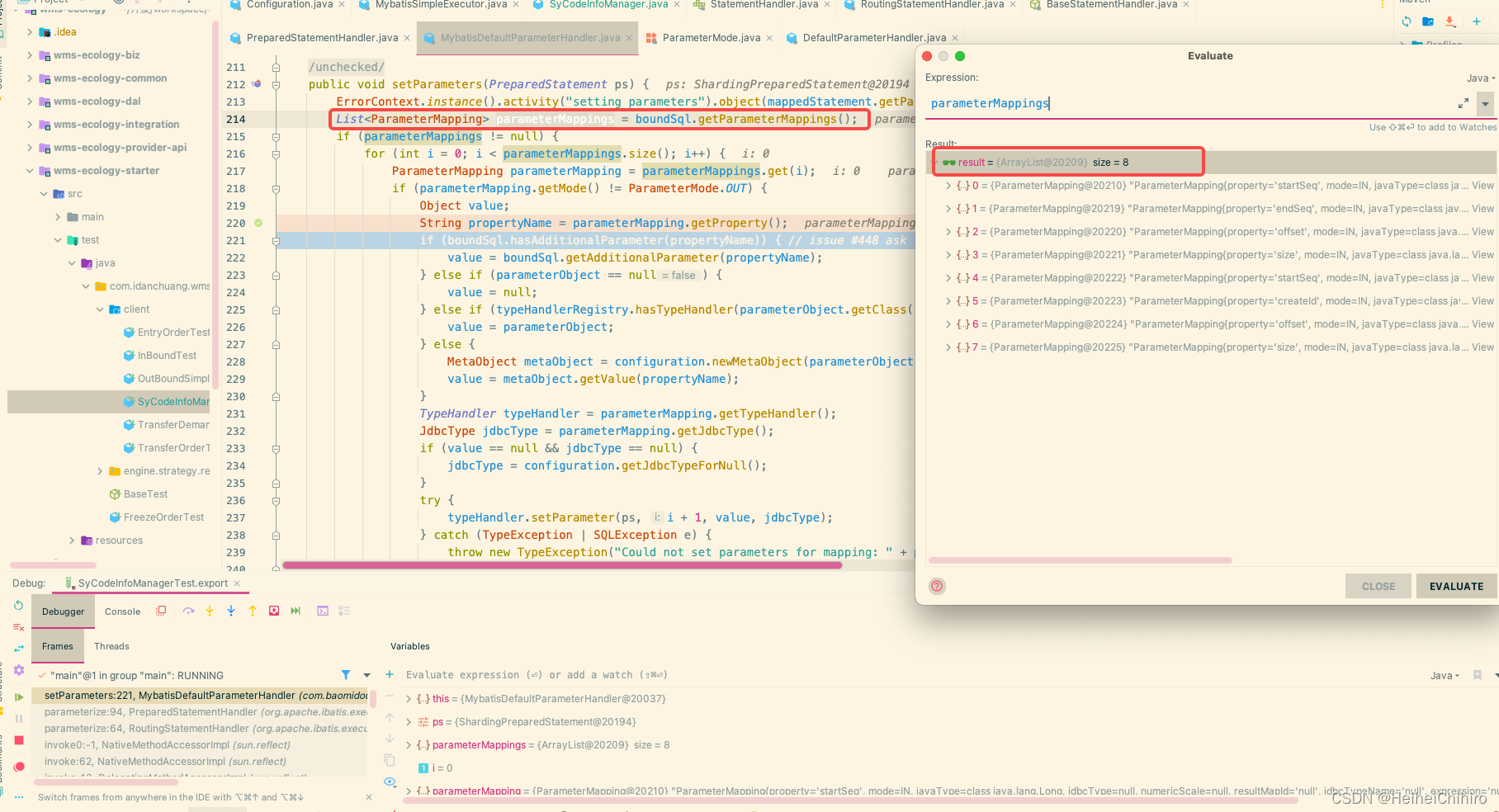Toggle the fold marker on line 221
Image resolution: width=1499 pixels, height=812 pixels.
coord(276,240)
